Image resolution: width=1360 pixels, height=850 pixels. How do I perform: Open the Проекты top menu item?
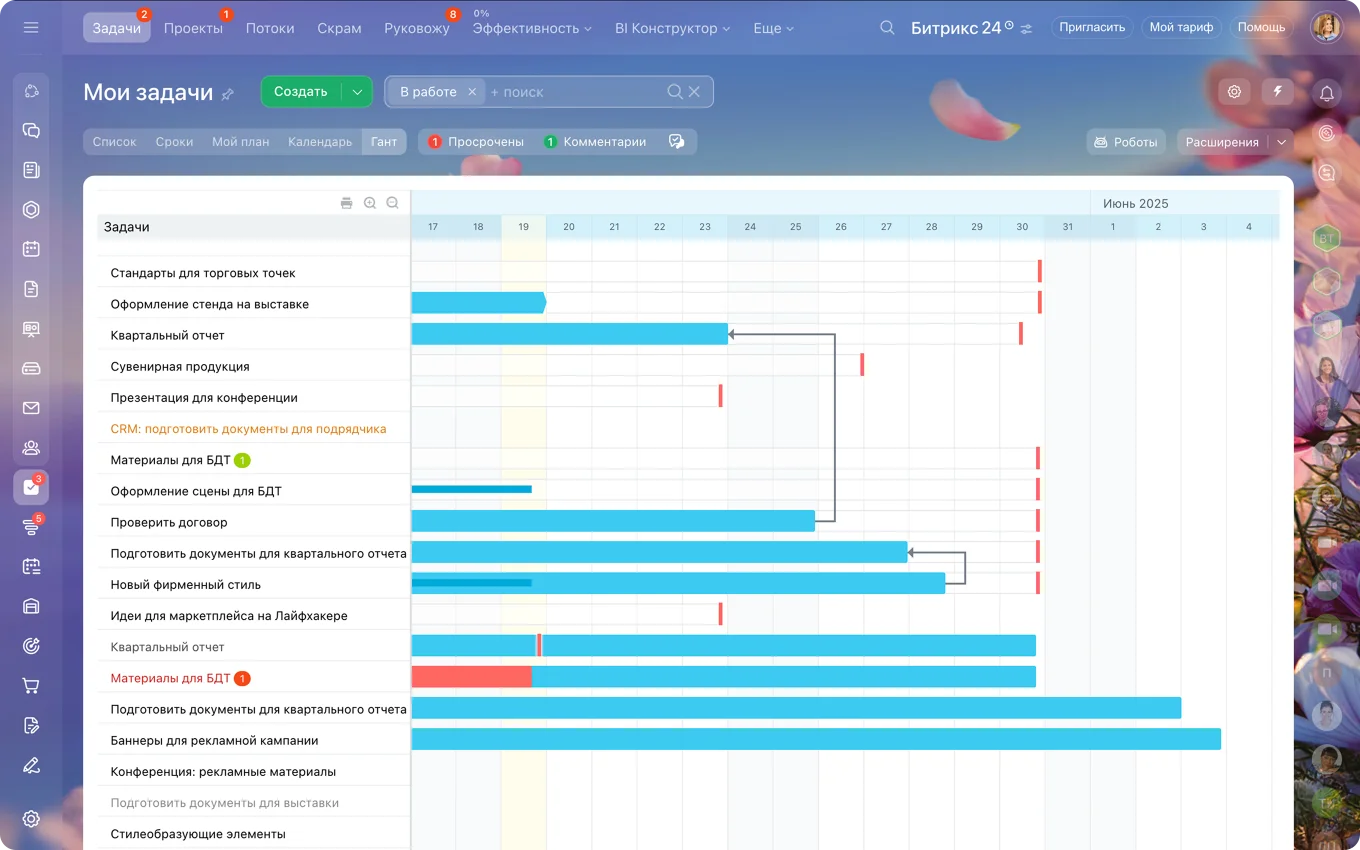coord(193,28)
